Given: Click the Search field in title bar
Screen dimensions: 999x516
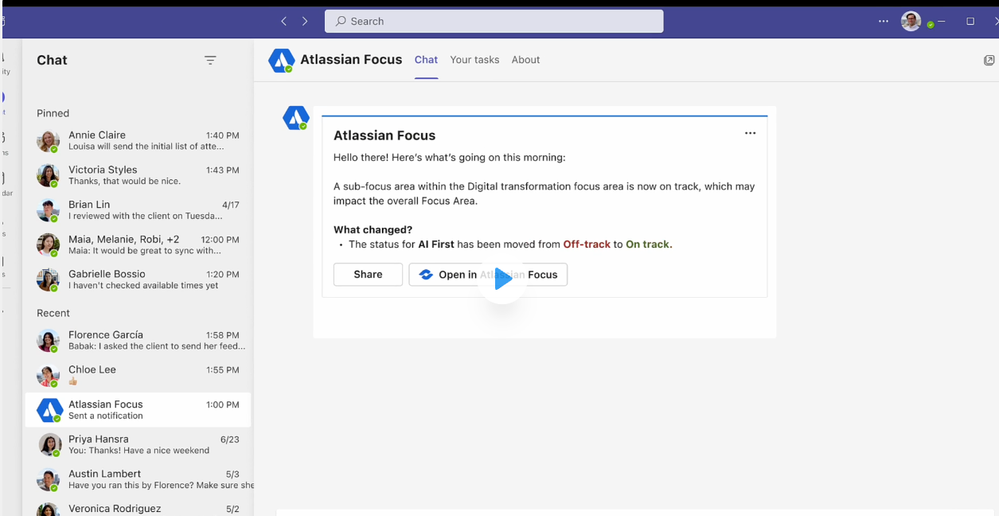Looking at the screenshot, I should [x=494, y=21].
